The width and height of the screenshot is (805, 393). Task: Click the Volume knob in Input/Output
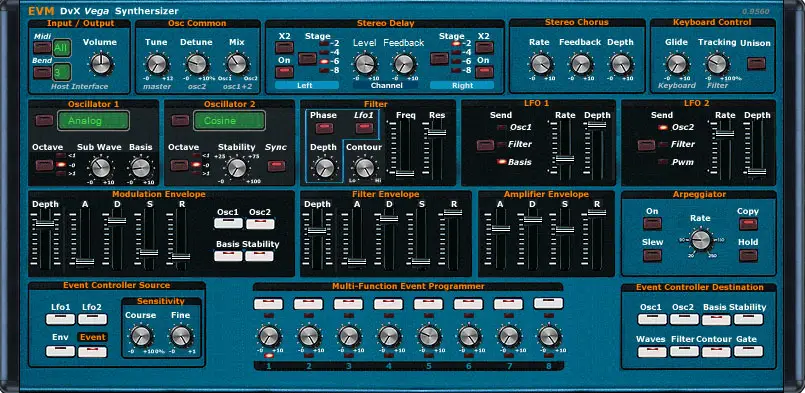tap(102, 64)
